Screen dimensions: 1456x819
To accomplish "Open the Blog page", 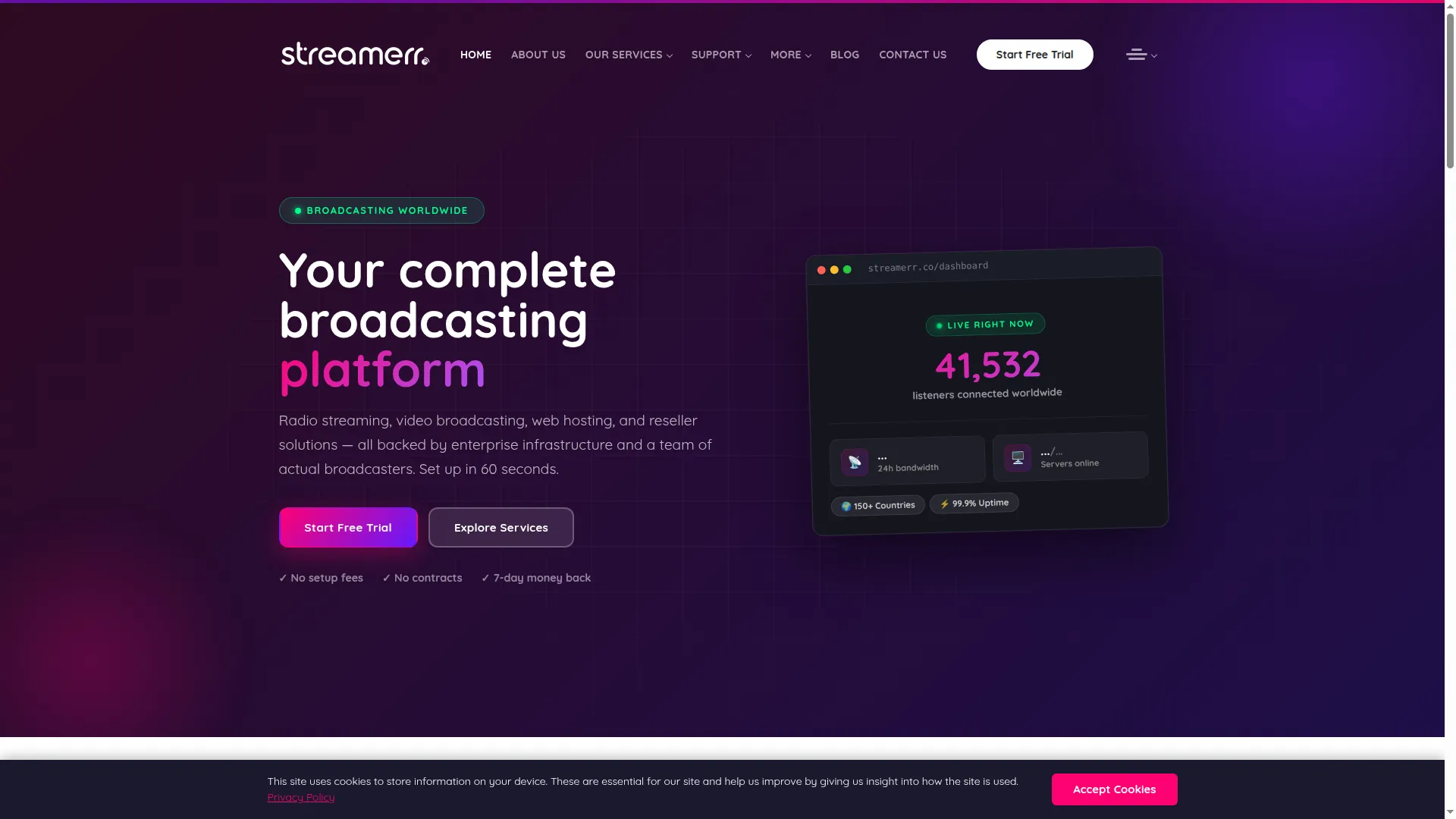I will [845, 55].
